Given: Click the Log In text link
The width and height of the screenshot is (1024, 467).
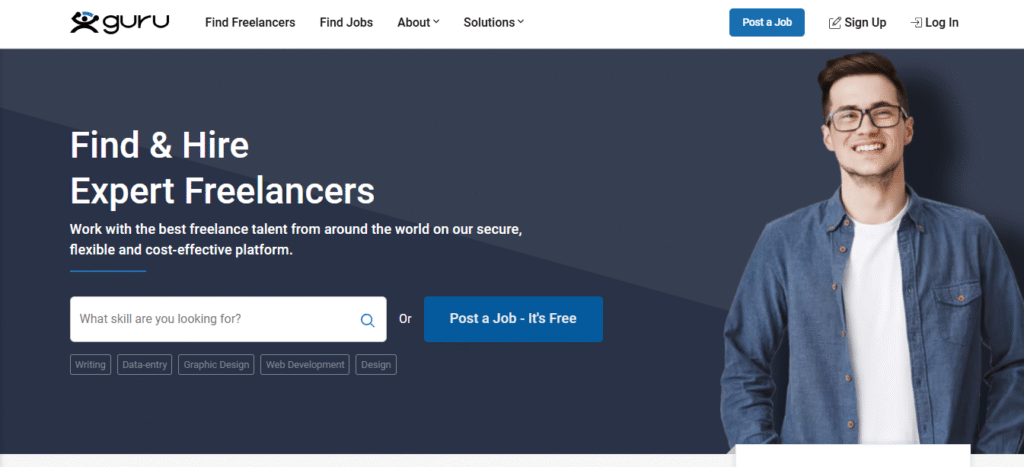Looking at the screenshot, I should click(942, 23).
